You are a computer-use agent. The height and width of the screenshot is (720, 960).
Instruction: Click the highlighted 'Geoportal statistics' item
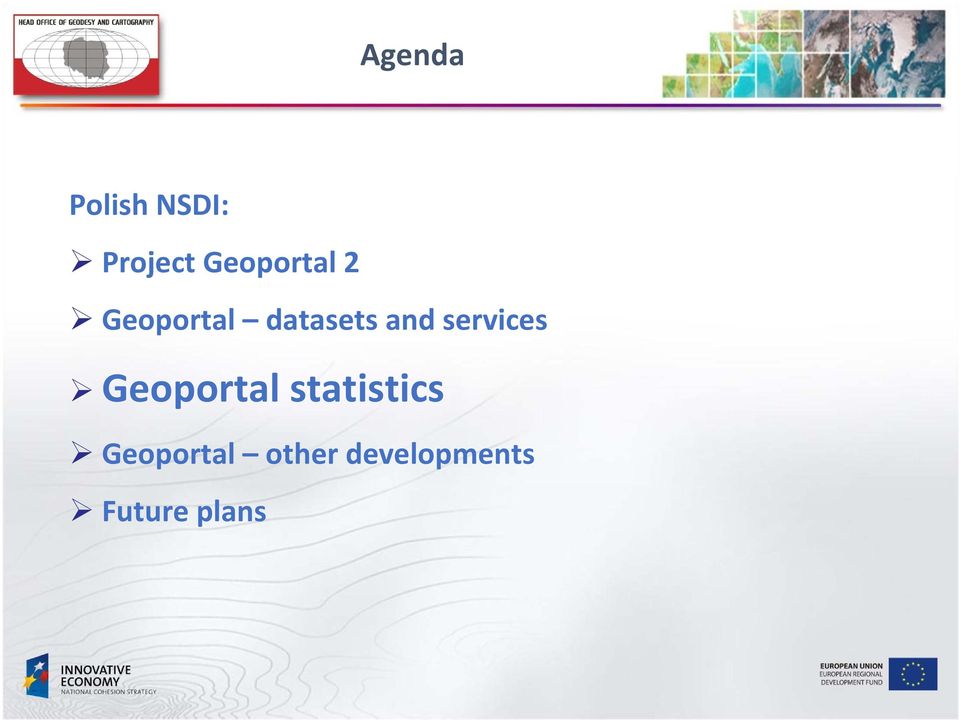tap(272, 389)
